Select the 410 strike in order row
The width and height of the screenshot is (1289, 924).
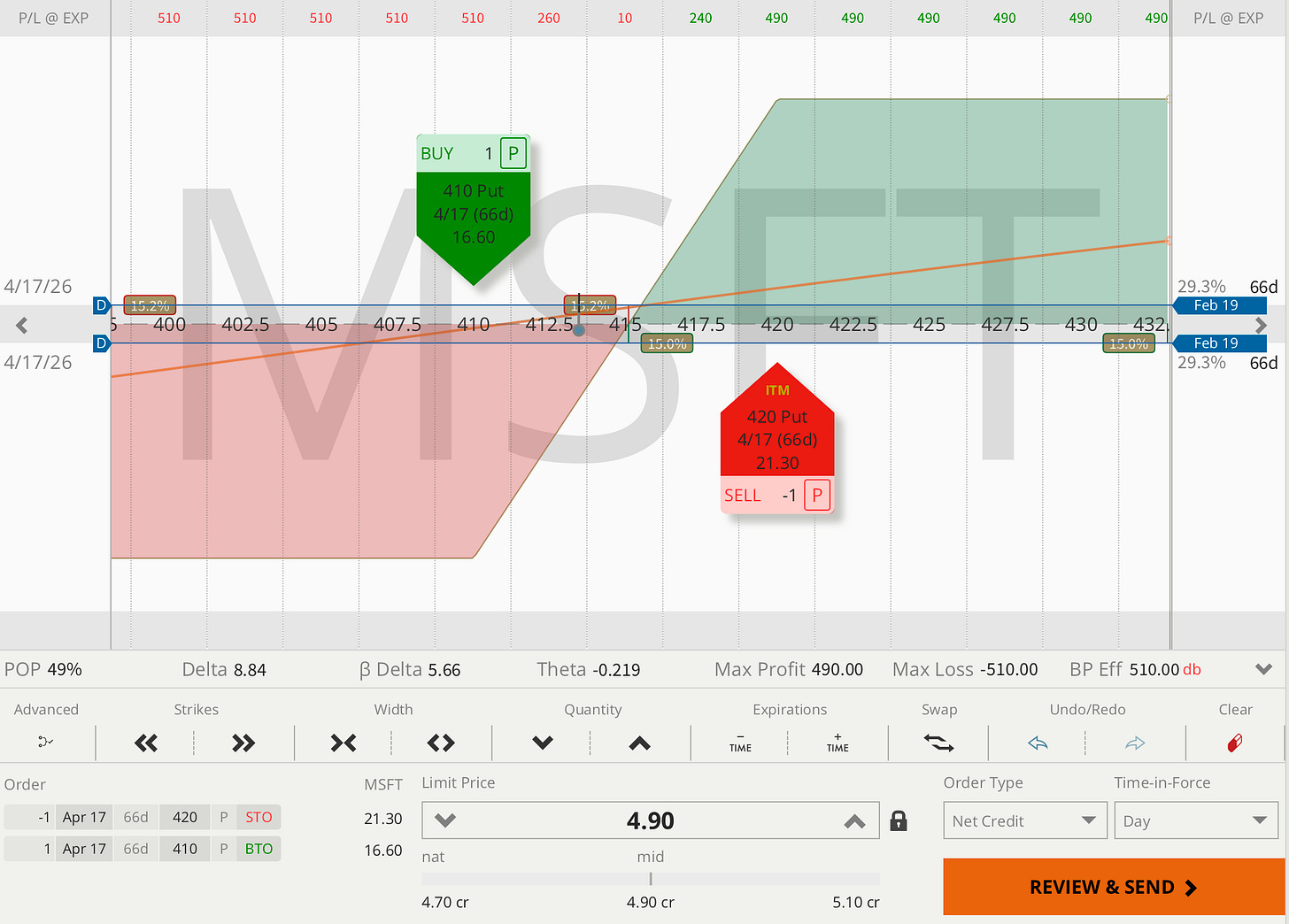pyautogui.click(x=185, y=849)
